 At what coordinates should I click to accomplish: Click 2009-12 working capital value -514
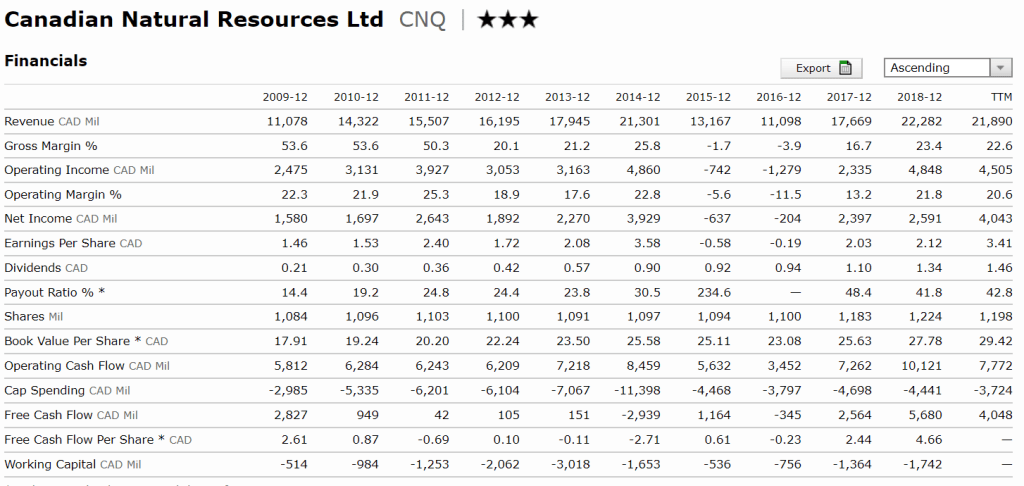293,464
